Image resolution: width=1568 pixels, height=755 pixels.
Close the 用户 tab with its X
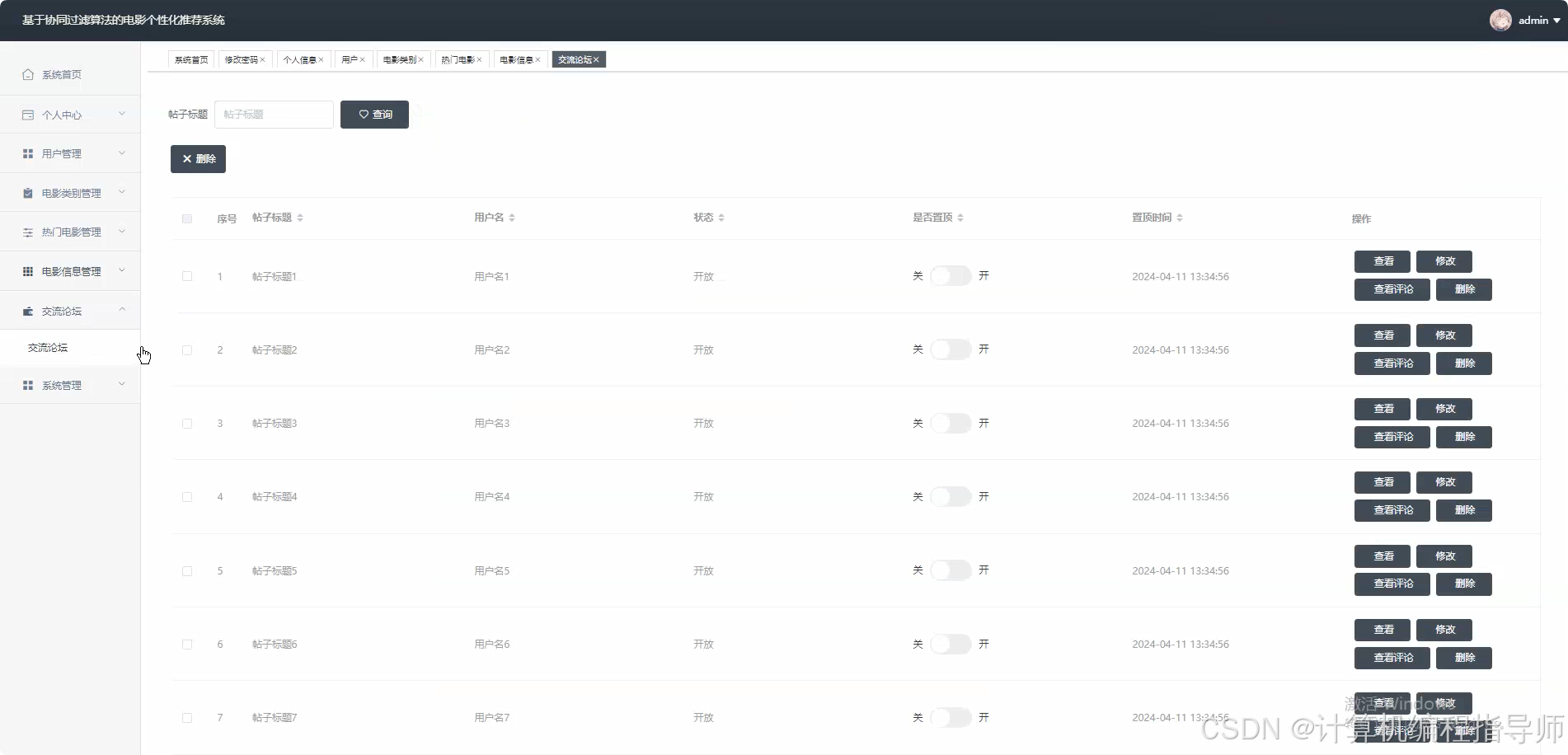click(x=363, y=59)
